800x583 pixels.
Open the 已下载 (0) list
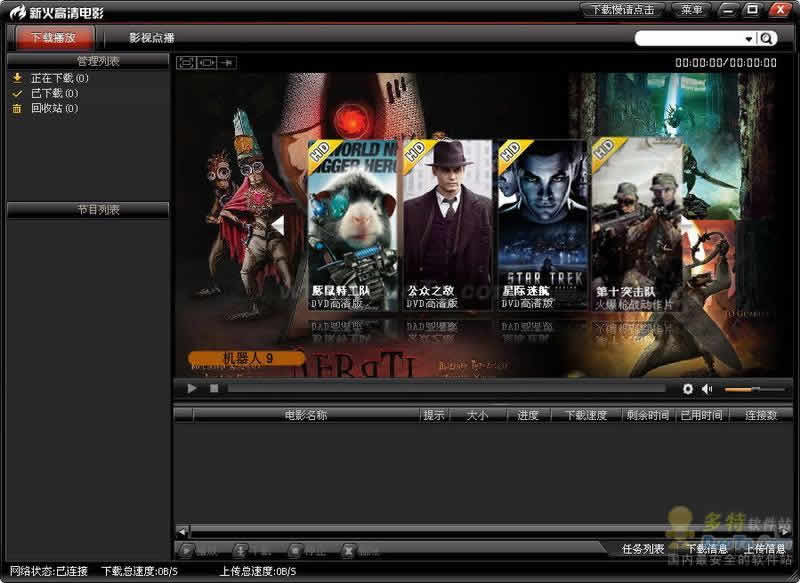click(55, 93)
